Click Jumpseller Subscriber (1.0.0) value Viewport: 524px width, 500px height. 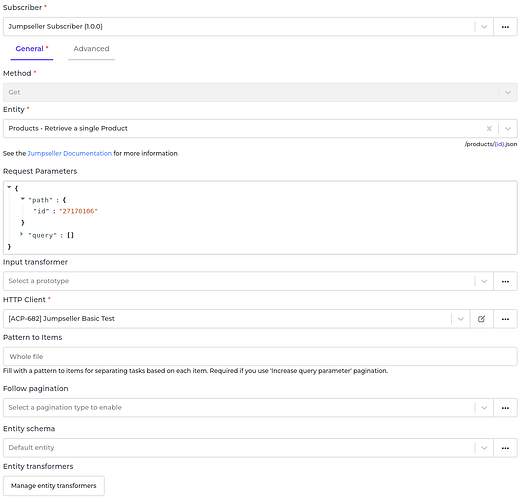(55, 27)
